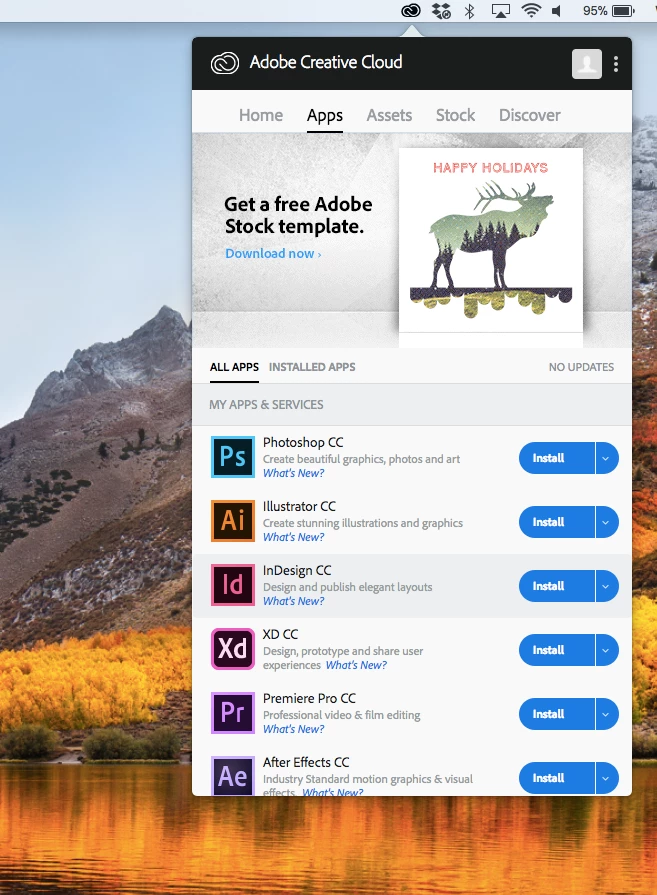Expand Photoshop install options dropdown arrow
This screenshot has width=657, height=895.
click(606, 458)
